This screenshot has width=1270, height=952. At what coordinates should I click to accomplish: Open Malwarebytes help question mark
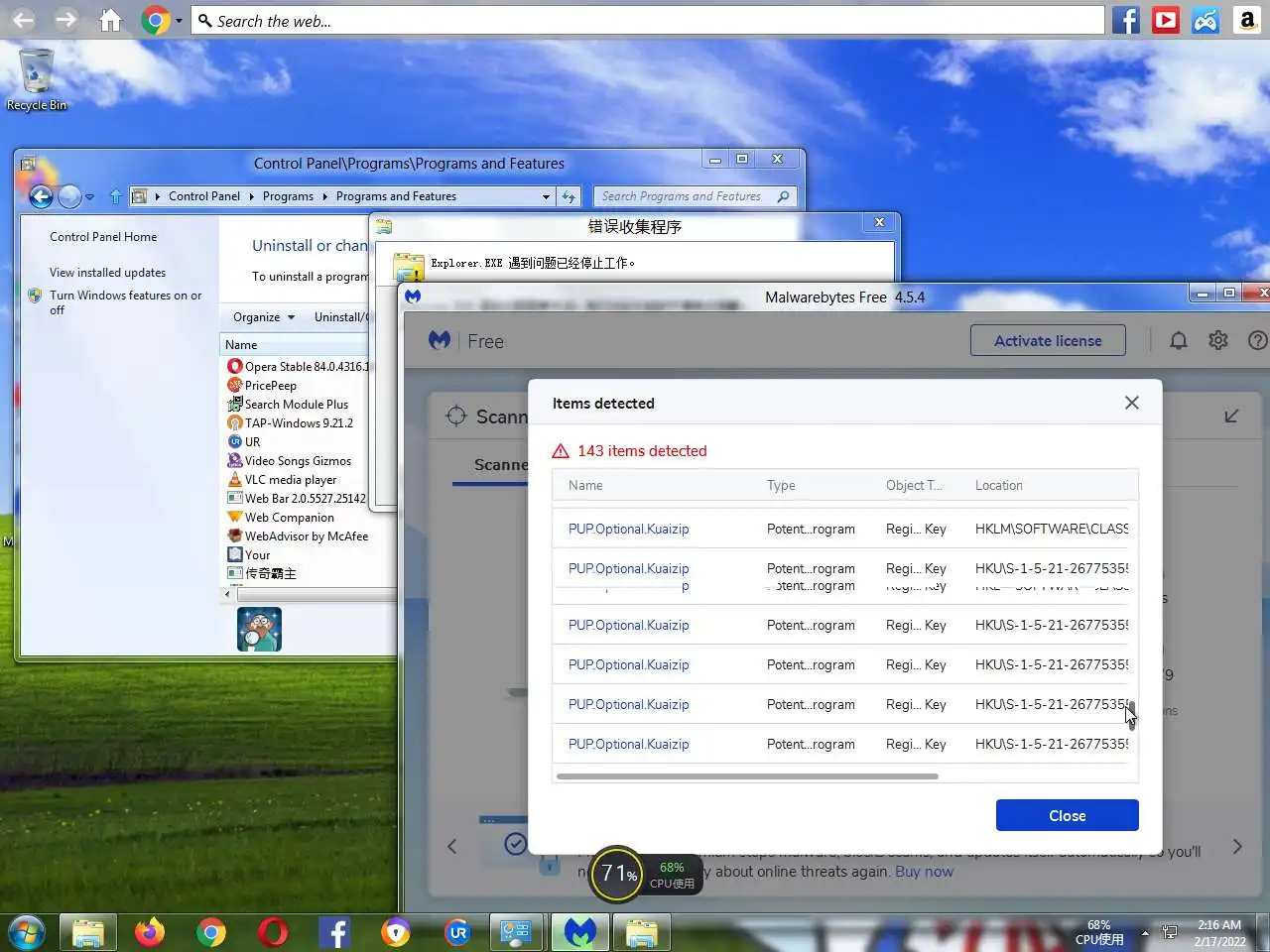(1257, 340)
